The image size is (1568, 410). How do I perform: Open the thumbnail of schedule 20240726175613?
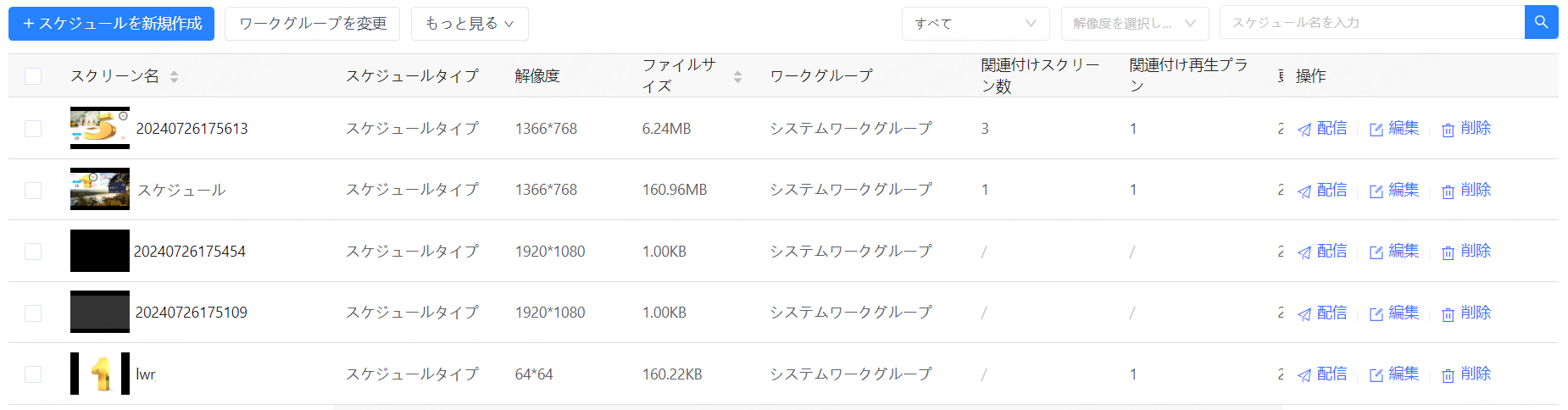click(x=100, y=128)
